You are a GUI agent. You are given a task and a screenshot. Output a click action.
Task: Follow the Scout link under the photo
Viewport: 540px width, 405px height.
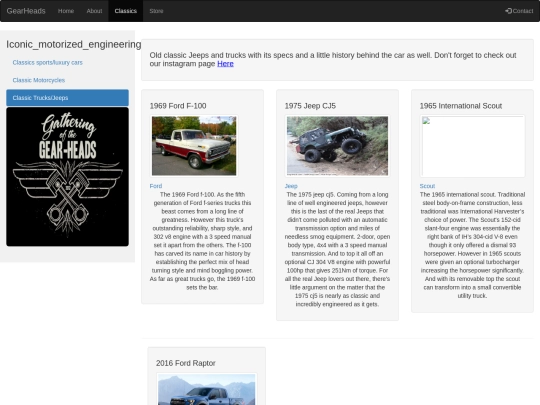tap(427, 186)
